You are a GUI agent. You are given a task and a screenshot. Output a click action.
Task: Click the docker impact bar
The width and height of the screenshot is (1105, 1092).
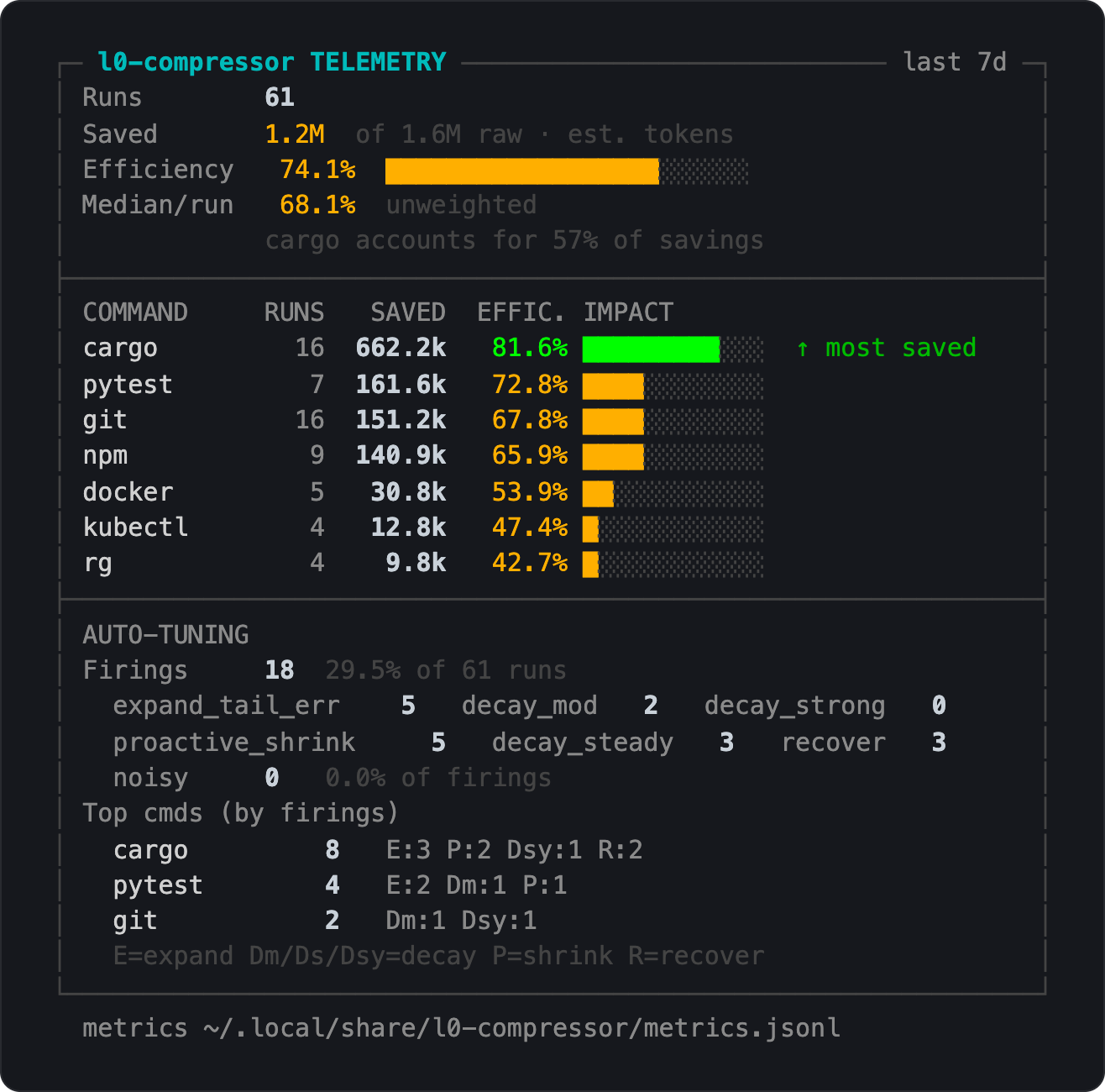pyautogui.click(x=673, y=494)
